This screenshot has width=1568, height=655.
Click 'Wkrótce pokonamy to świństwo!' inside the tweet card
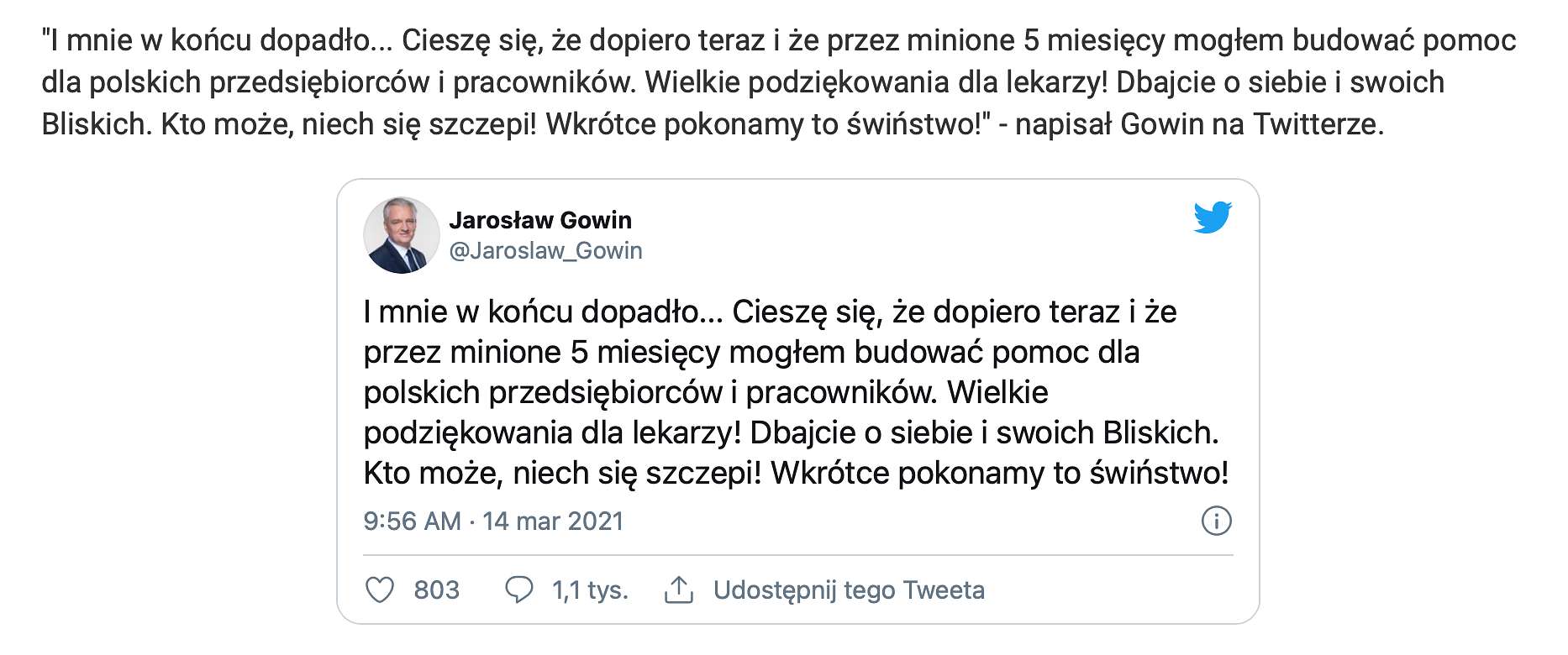1000,473
